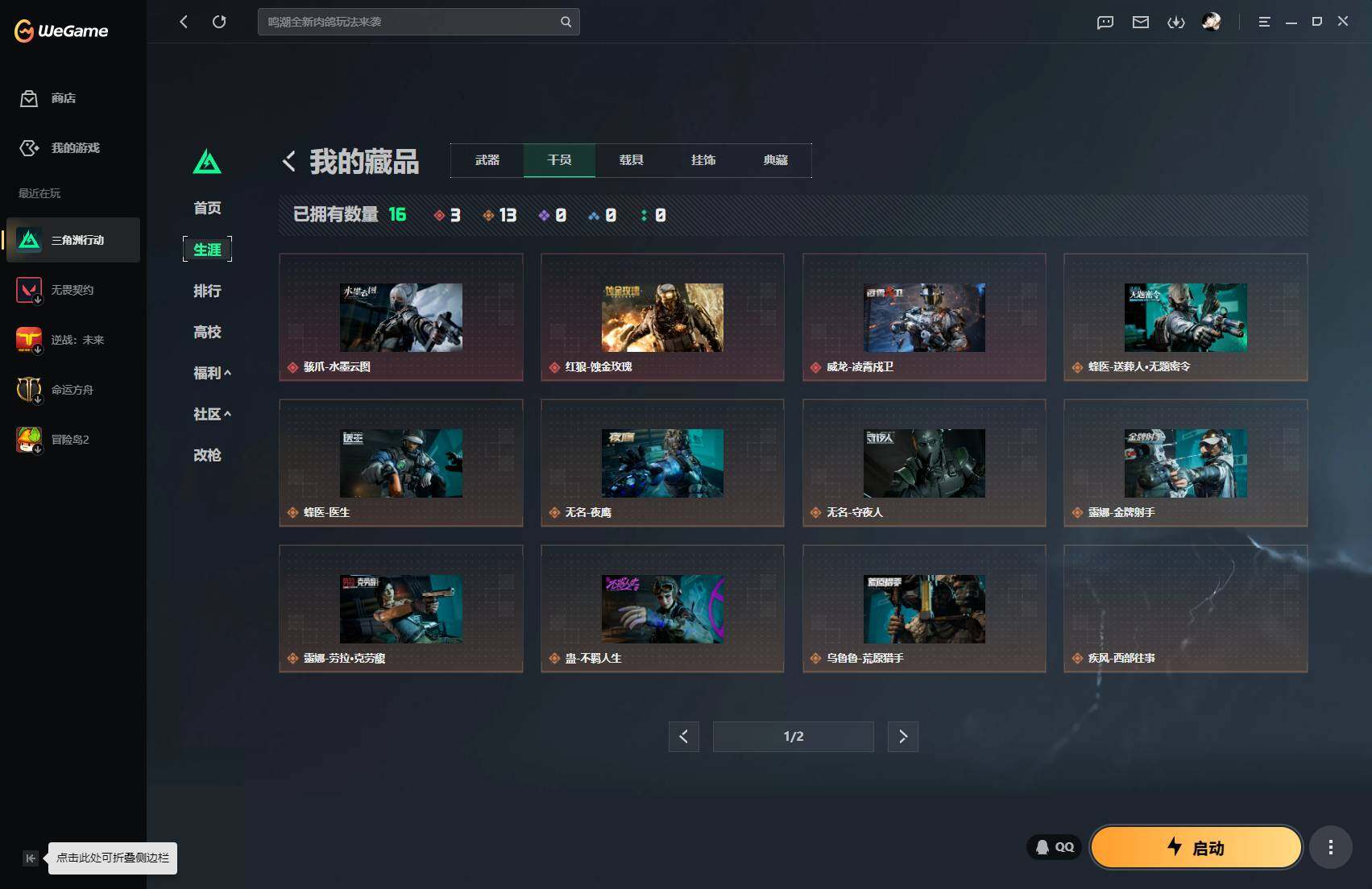Viewport: 1372px width, 889px height.
Task: Switch to the 典藏 tab
Action: coord(776,160)
